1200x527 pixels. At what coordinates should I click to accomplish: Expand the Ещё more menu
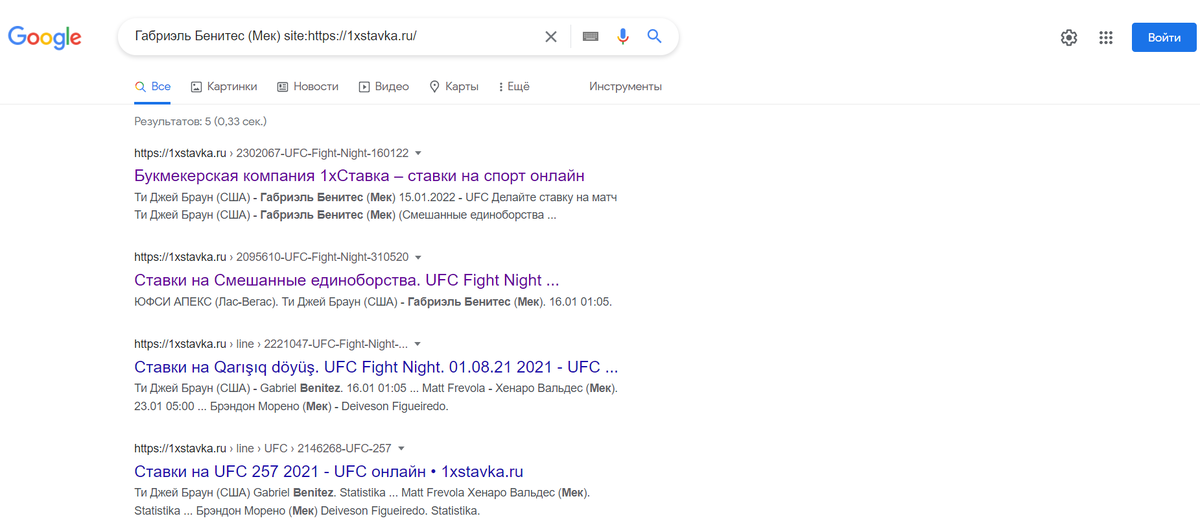(x=513, y=87)
